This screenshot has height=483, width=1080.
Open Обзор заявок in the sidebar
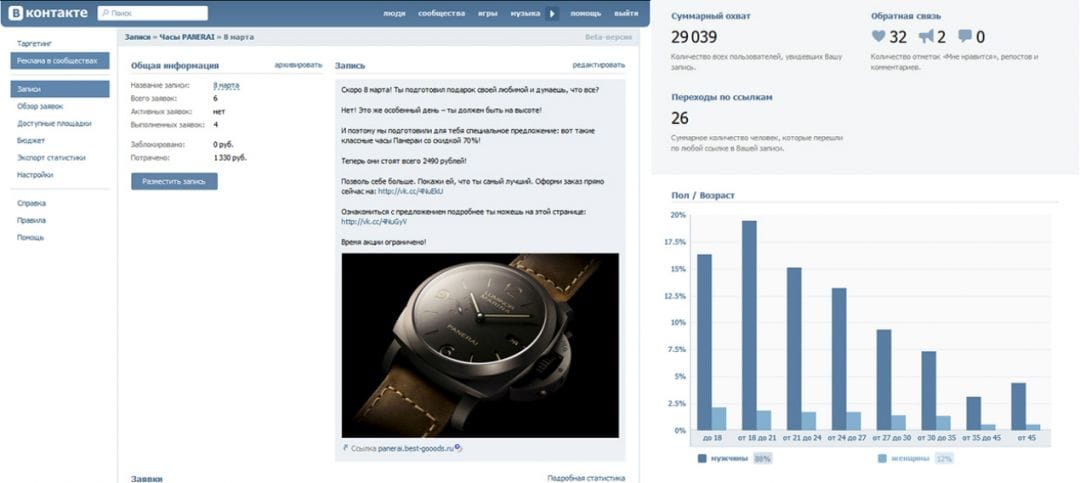click(40, 106)
